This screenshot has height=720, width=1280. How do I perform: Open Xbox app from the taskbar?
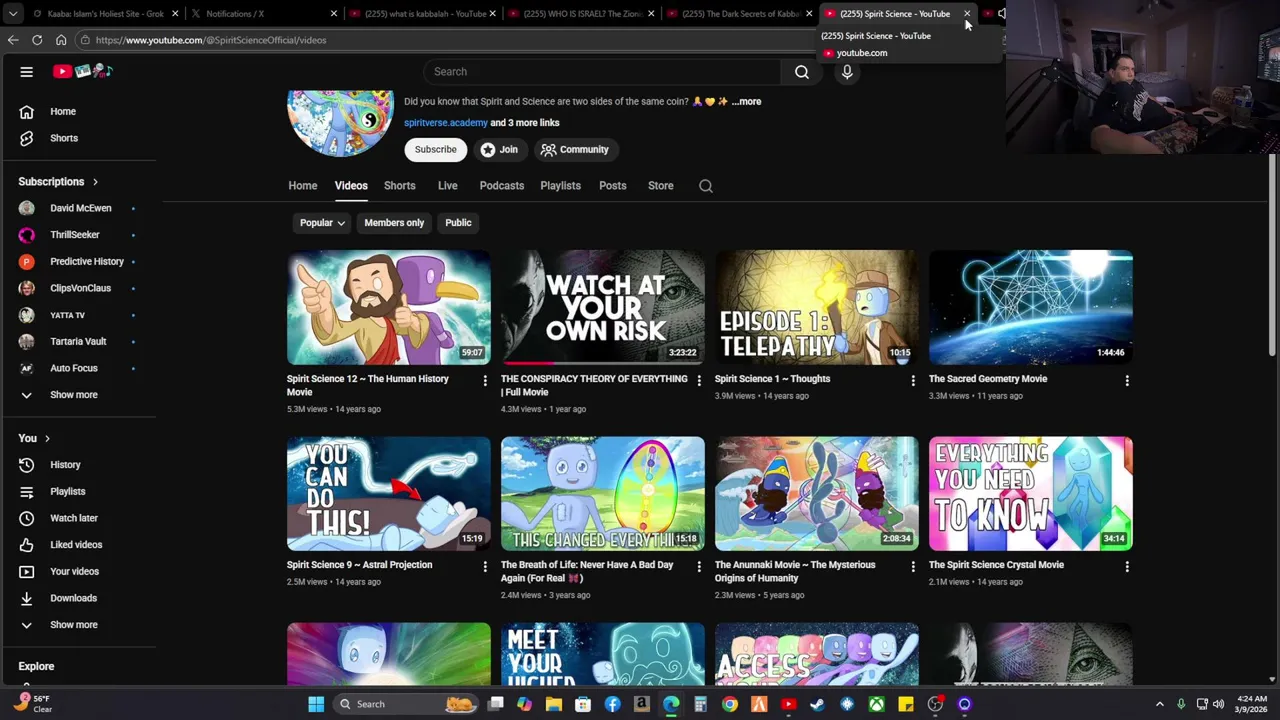[876, 704]
